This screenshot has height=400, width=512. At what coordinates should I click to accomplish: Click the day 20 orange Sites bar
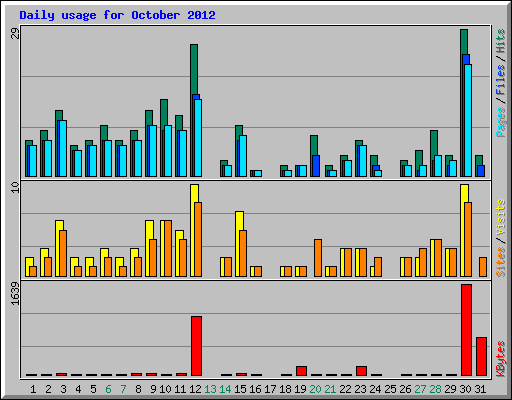[318, 258]
